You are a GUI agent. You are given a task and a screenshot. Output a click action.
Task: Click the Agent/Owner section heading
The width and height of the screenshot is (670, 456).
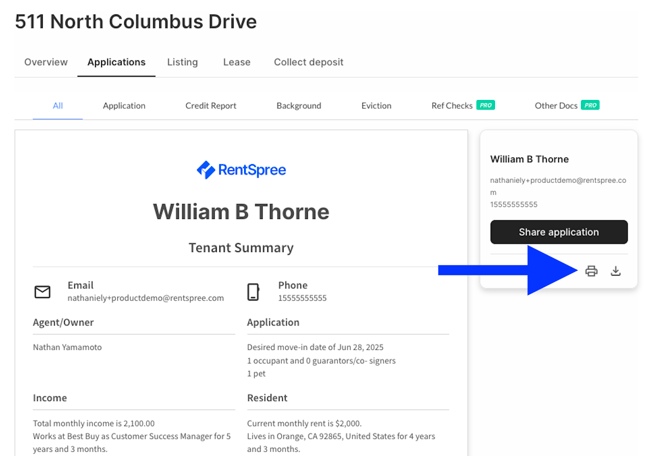tap(63, 322)
